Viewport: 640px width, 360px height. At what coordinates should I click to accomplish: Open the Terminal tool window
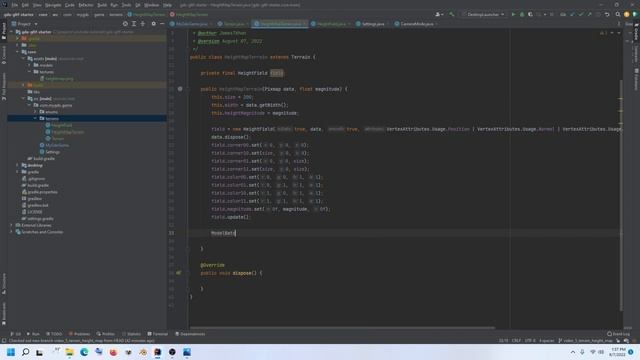tap(158, 334)
